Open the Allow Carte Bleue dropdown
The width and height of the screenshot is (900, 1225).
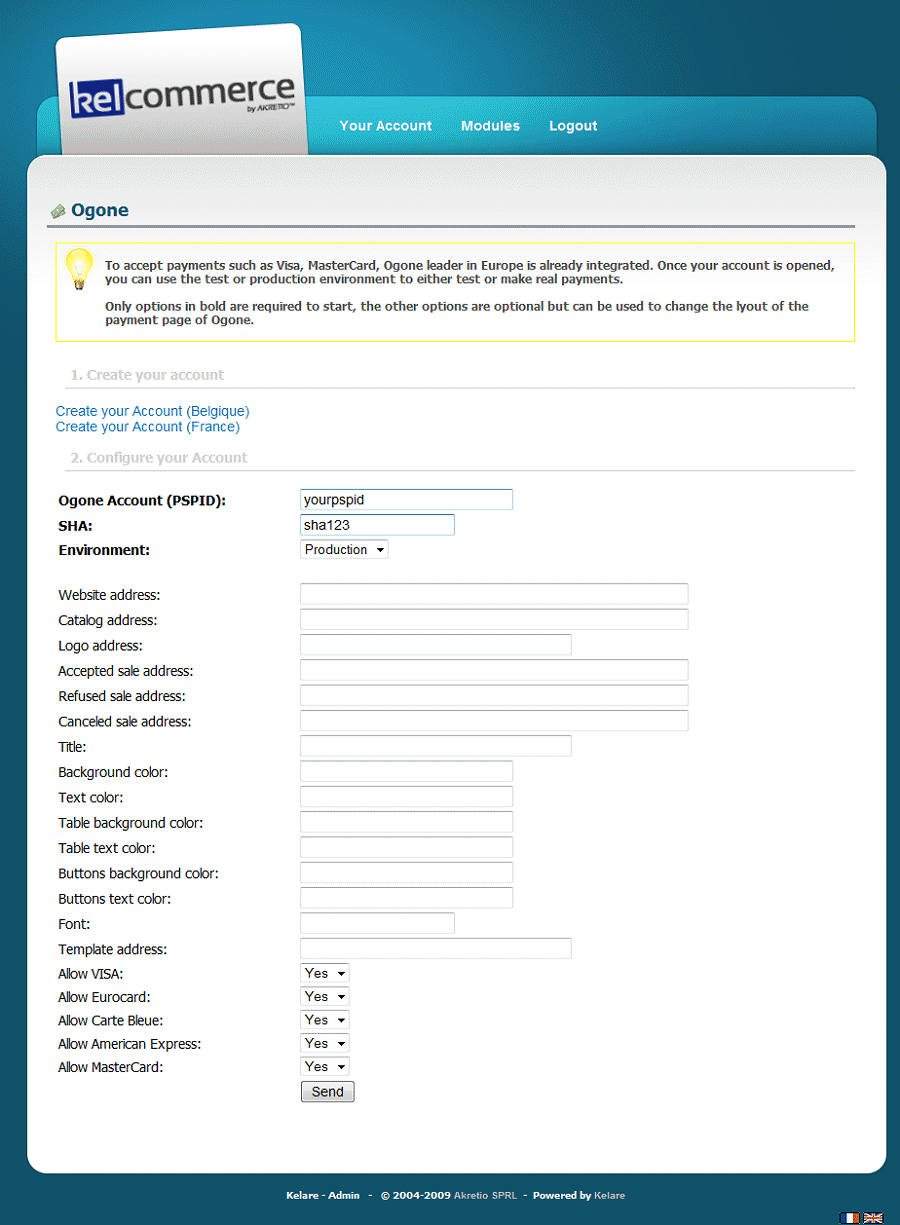pos(325,1020)
